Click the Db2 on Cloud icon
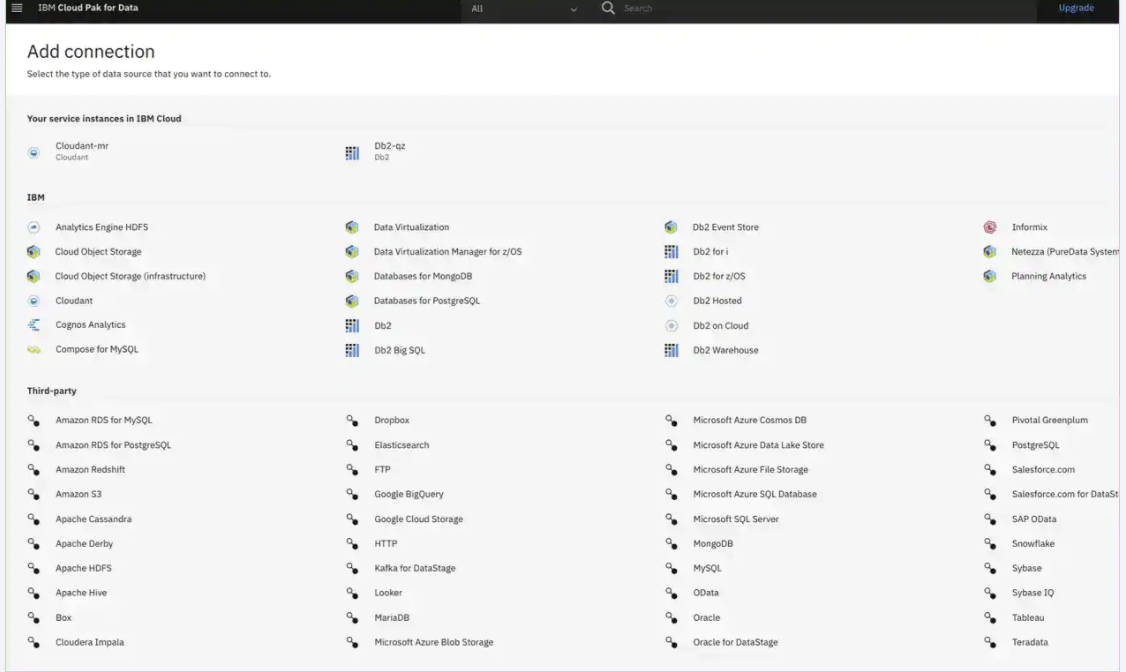Screen dimensions: 1126x672 (x=671, y=326)
